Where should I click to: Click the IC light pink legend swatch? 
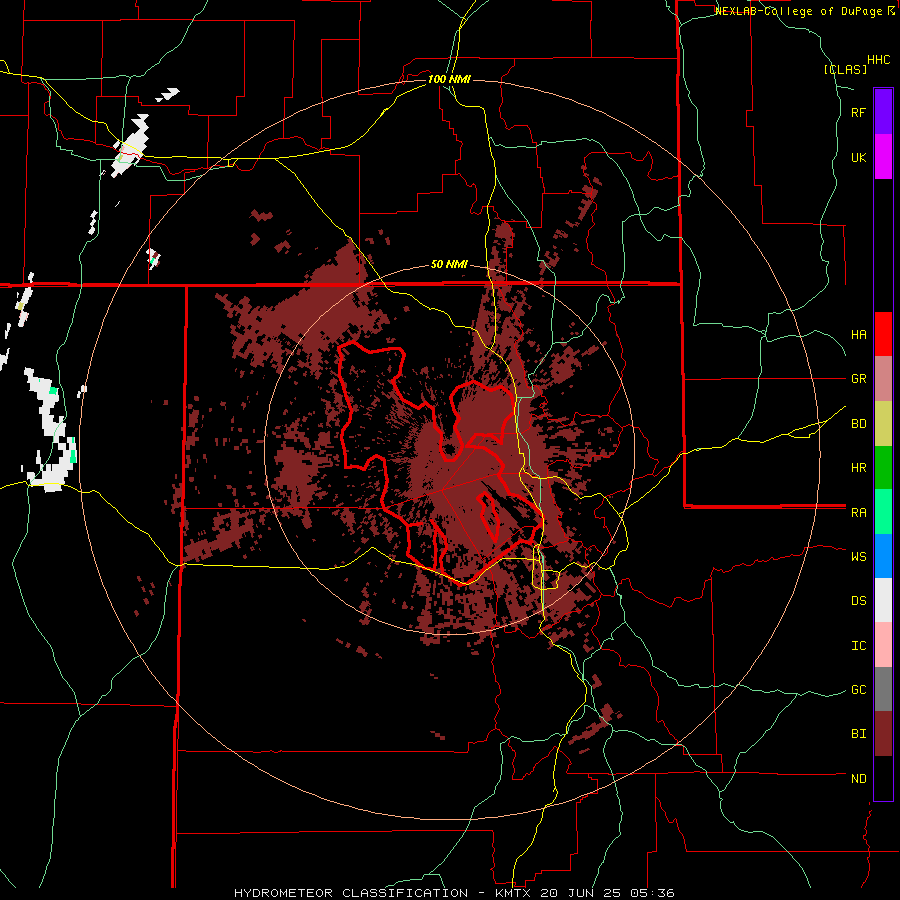coord(883,645)
